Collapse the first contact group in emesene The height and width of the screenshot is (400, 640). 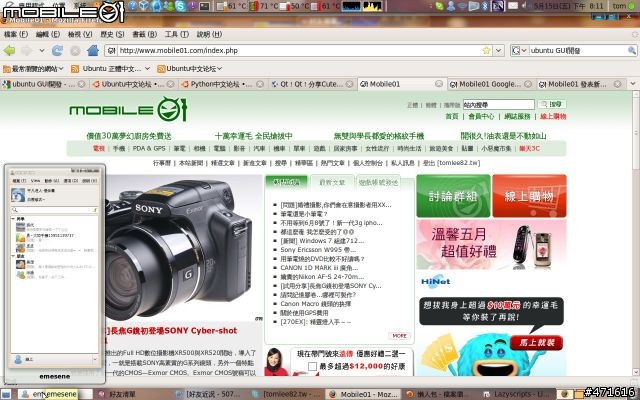13,219
